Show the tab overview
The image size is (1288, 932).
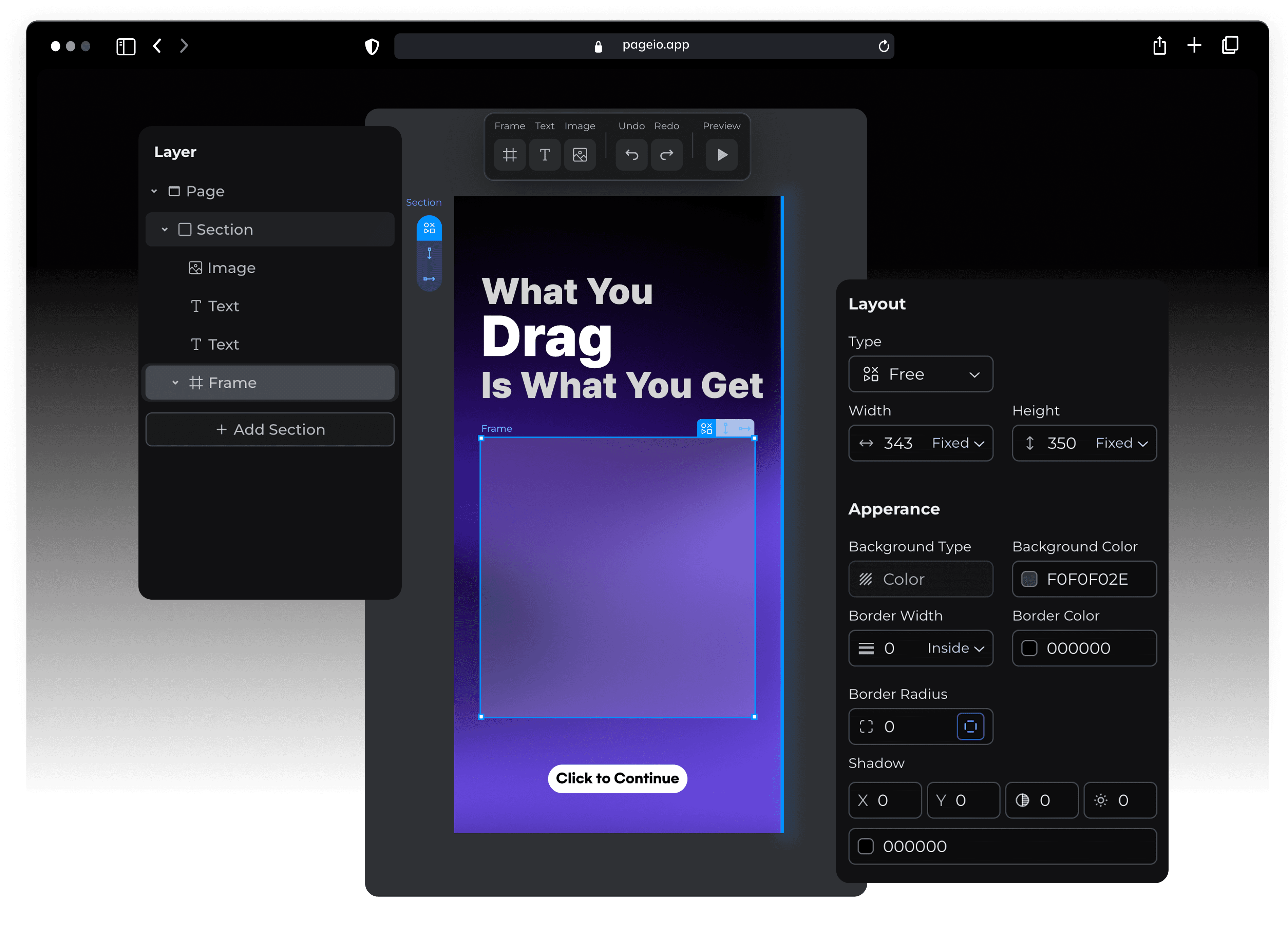tap(1230, 45)
